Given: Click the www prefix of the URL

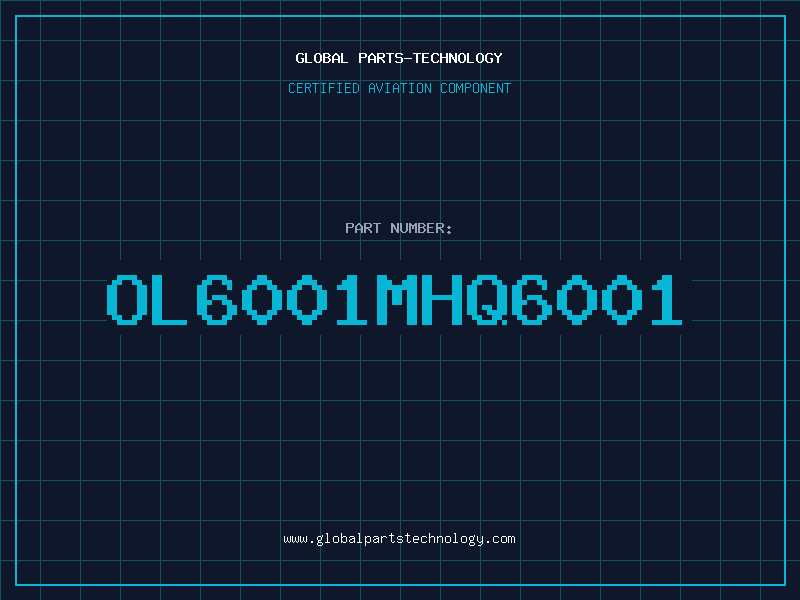Looking at the screenshot, I should (x=295, y=539).
